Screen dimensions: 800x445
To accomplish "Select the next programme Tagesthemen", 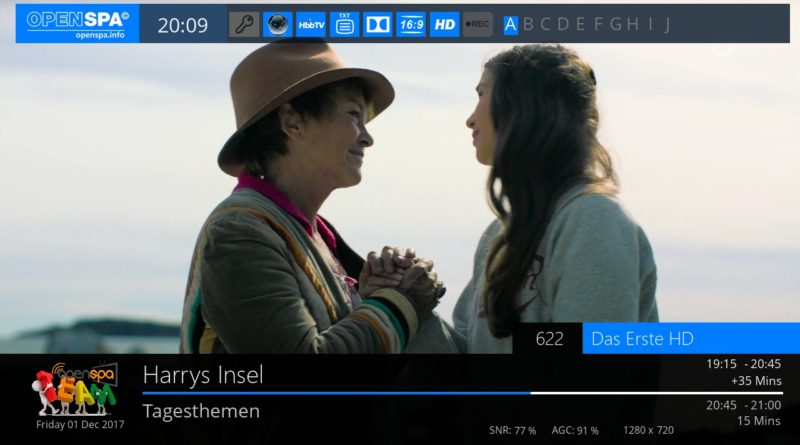I will coord(201,411).
